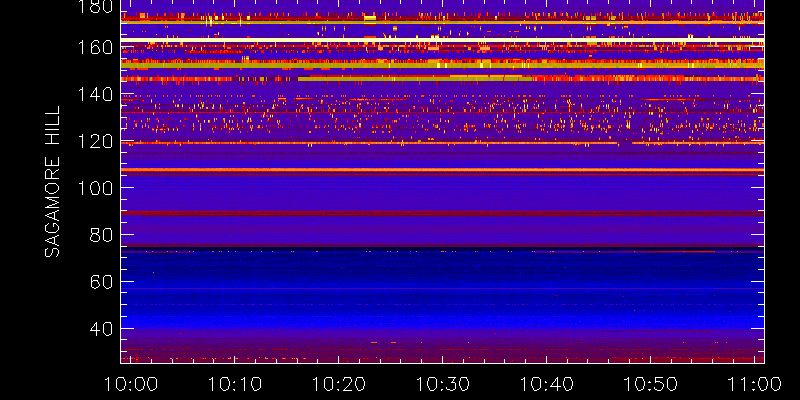Click the 10:10 time axis label
This screenshot has height=400, width=800.
point(234,384)
